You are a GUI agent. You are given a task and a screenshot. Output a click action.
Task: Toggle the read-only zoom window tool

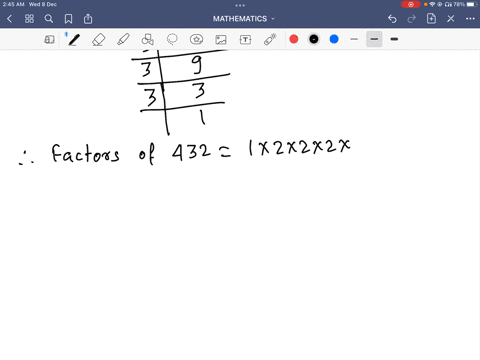pos(49,39)
